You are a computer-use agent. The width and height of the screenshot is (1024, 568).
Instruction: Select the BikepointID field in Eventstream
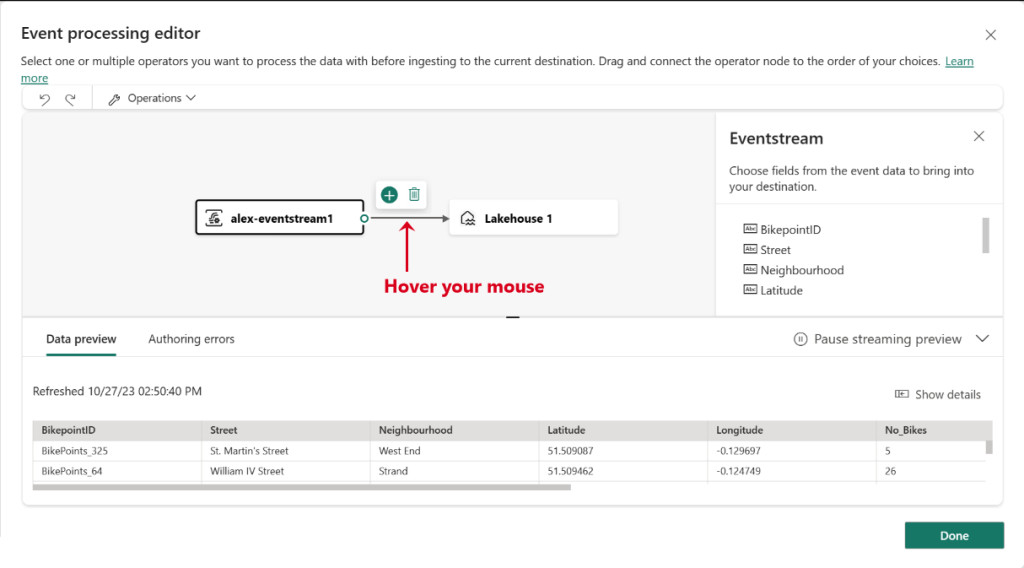pos(789,230)
